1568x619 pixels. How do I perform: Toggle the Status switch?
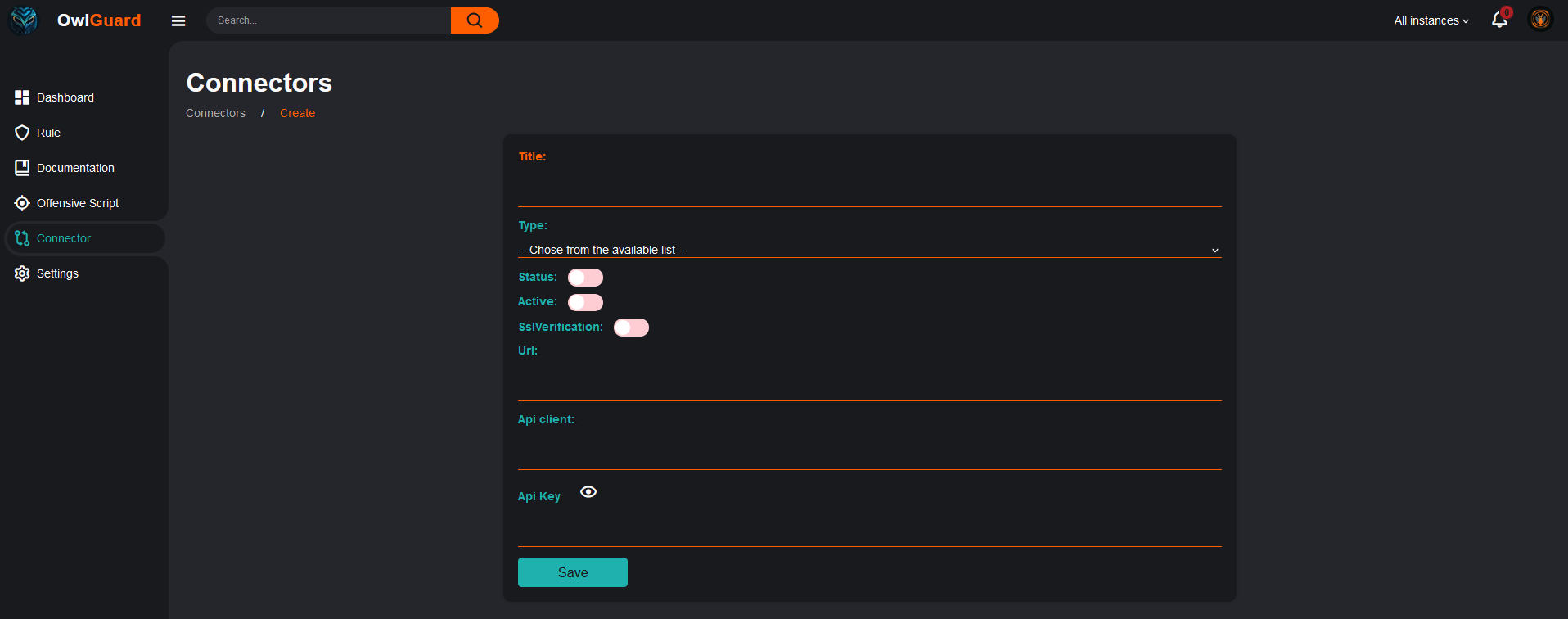(x=585, y=278)
